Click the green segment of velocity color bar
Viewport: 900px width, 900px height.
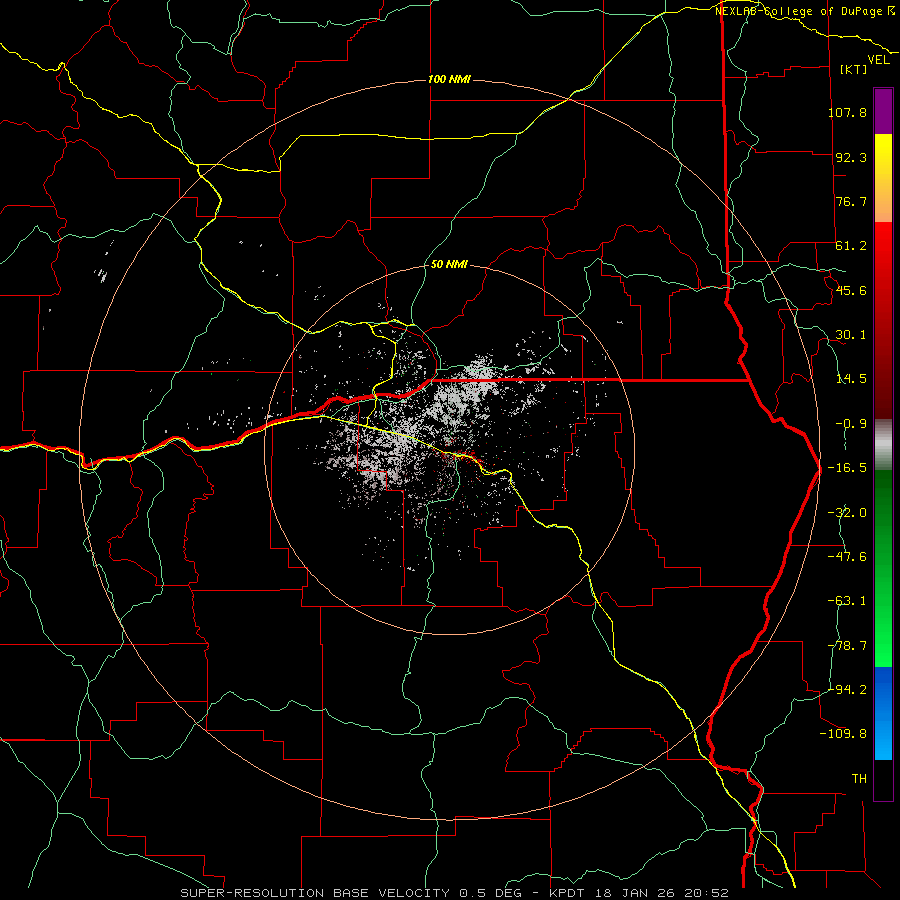tap(883, 568)
